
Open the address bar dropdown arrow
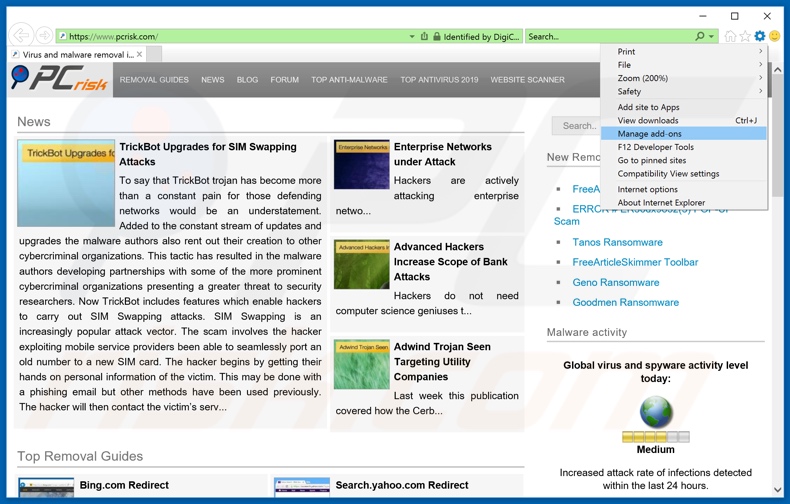(412, 36)
